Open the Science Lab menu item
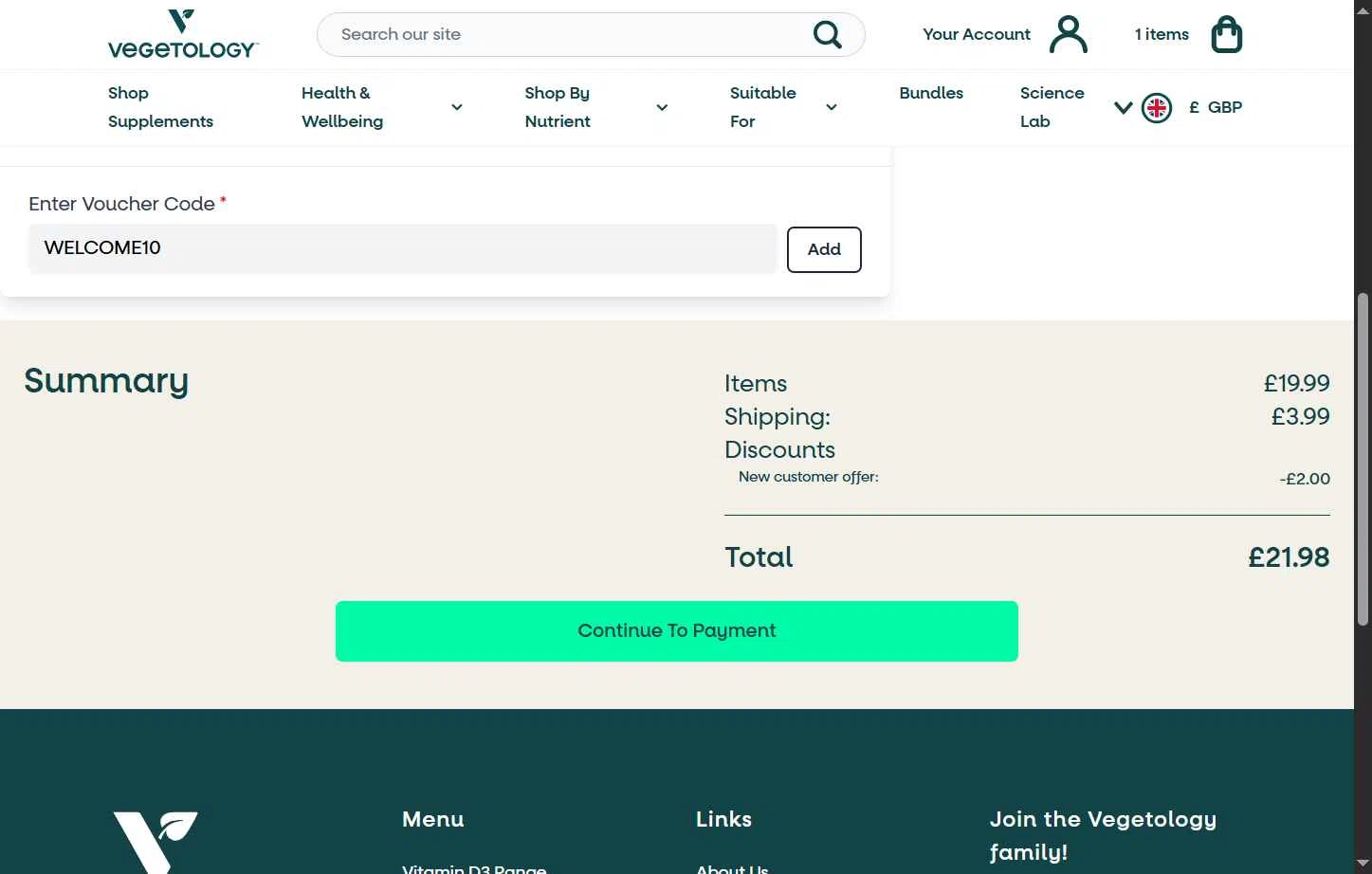This screenshot has height=874, width=1372. 1052,107
